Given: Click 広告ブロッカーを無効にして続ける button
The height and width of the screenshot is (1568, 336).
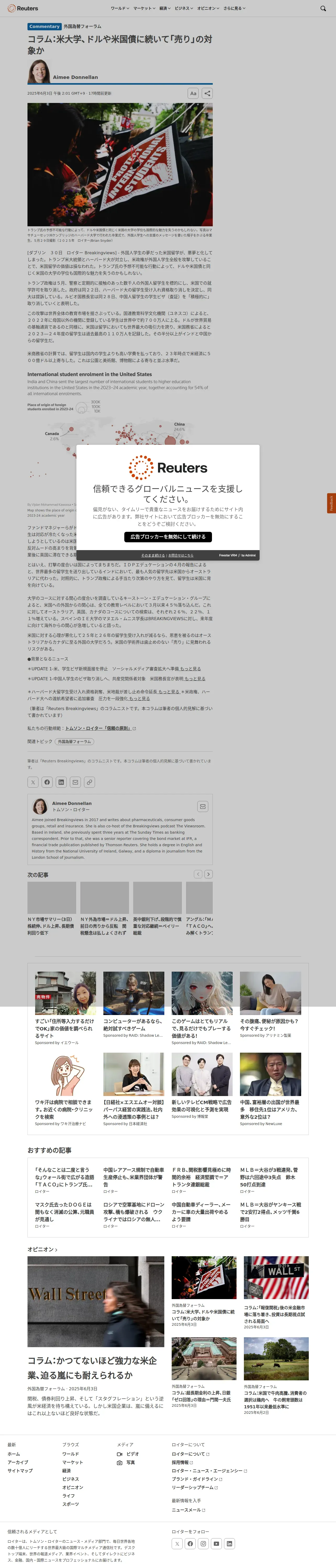Looking at the screenshot, I should point(168,537).
